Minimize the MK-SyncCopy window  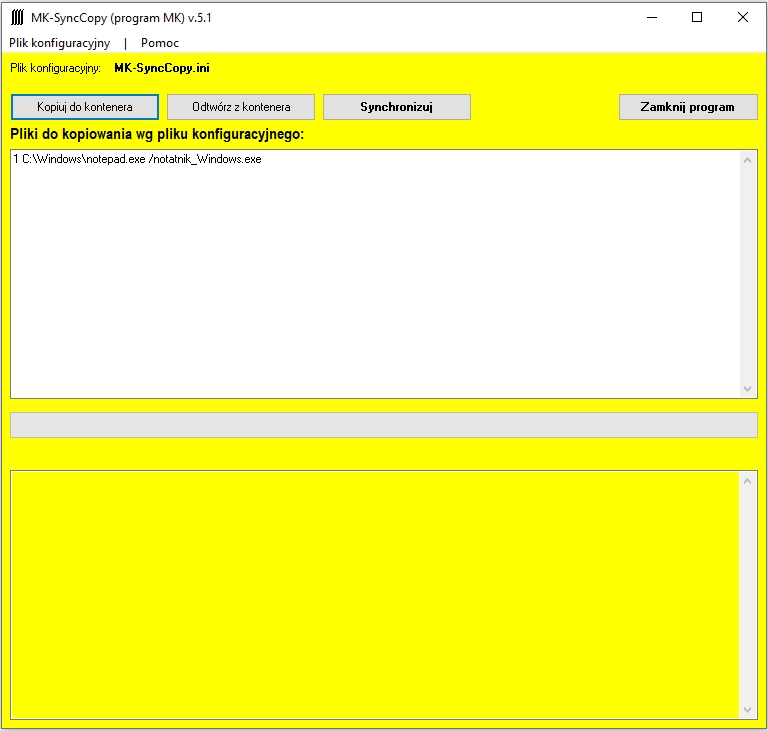click(x=651, y=17)
